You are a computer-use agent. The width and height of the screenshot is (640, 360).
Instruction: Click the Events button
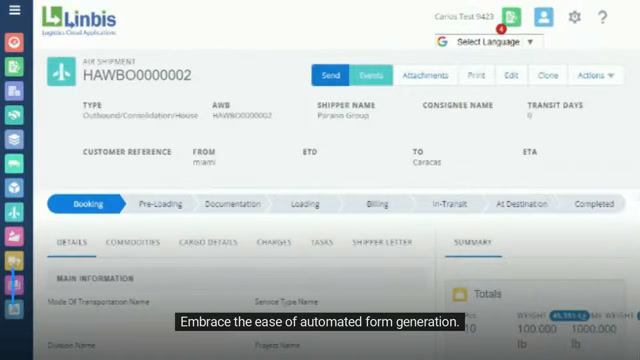click(371, 76)
